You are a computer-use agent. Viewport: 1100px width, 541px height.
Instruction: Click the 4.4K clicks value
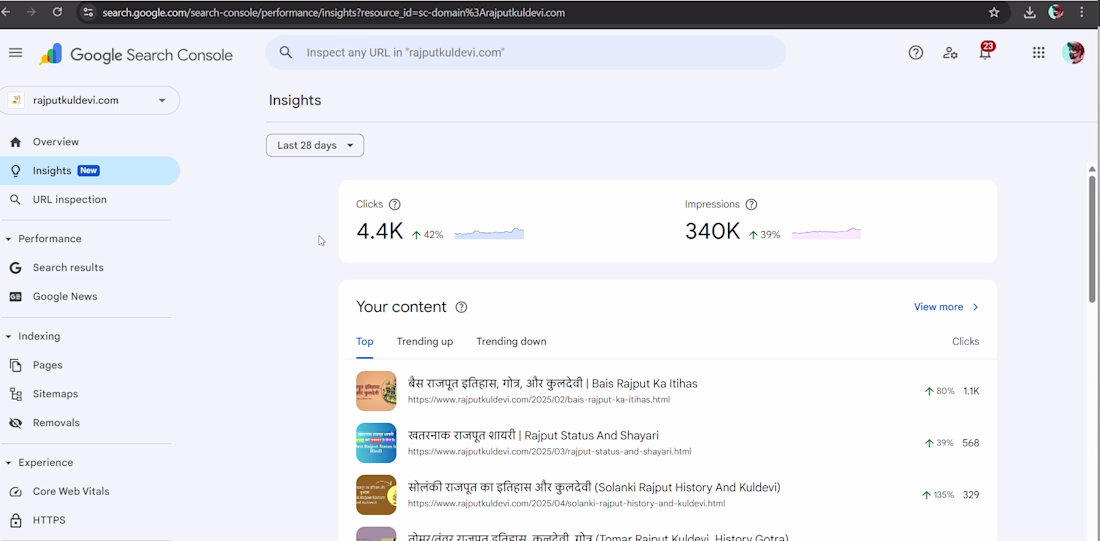(x=380, y=232)
